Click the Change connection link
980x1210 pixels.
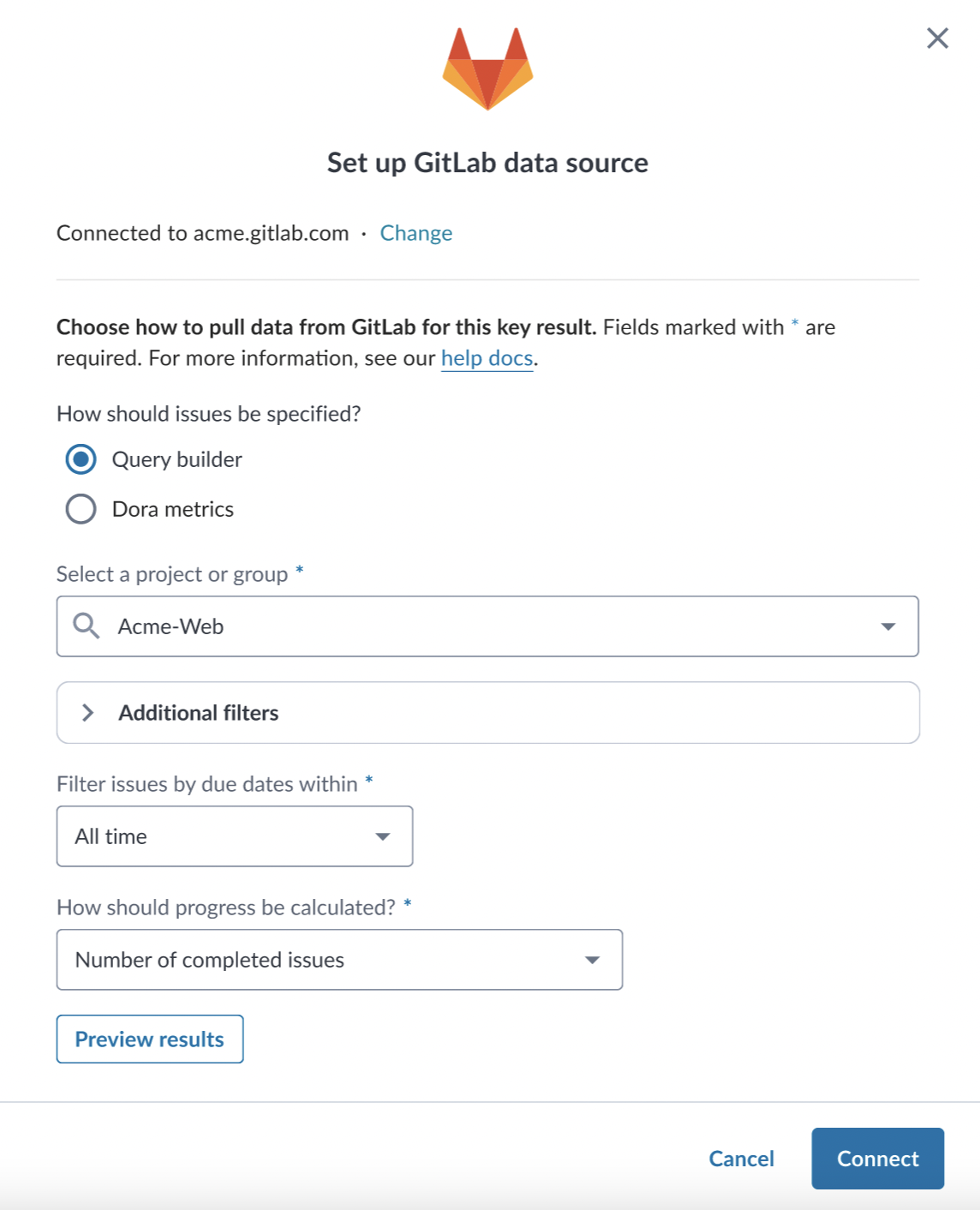416,233
